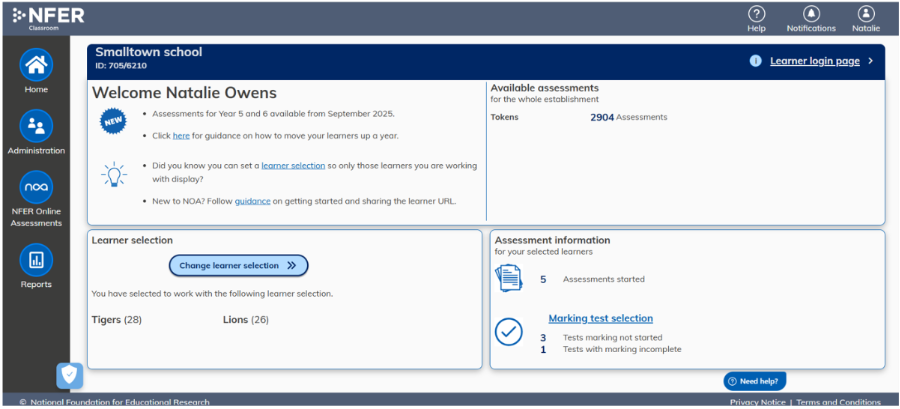
Task: Click the Need help? button
Action: [x=754, y=381]
